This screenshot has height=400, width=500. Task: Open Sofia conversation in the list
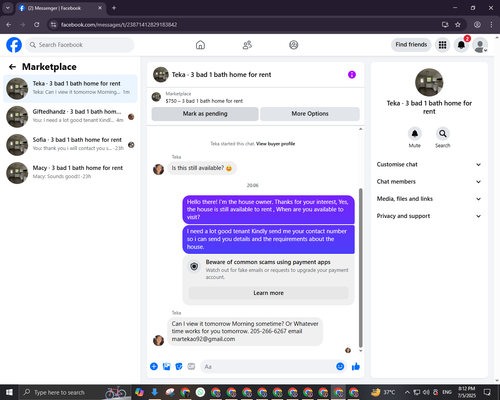pos(70,145)
